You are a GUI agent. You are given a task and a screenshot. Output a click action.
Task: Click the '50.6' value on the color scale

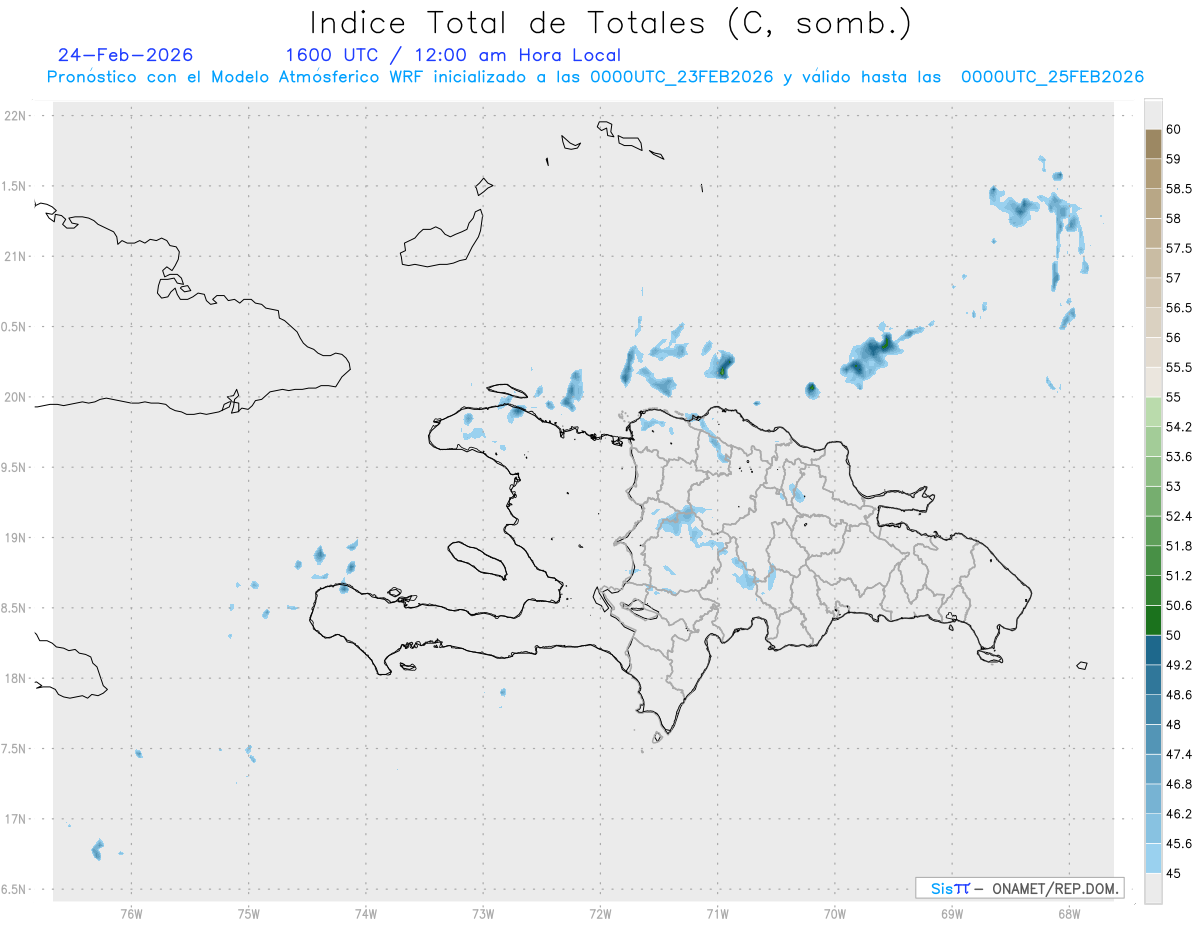click(x=1179, y=605)
